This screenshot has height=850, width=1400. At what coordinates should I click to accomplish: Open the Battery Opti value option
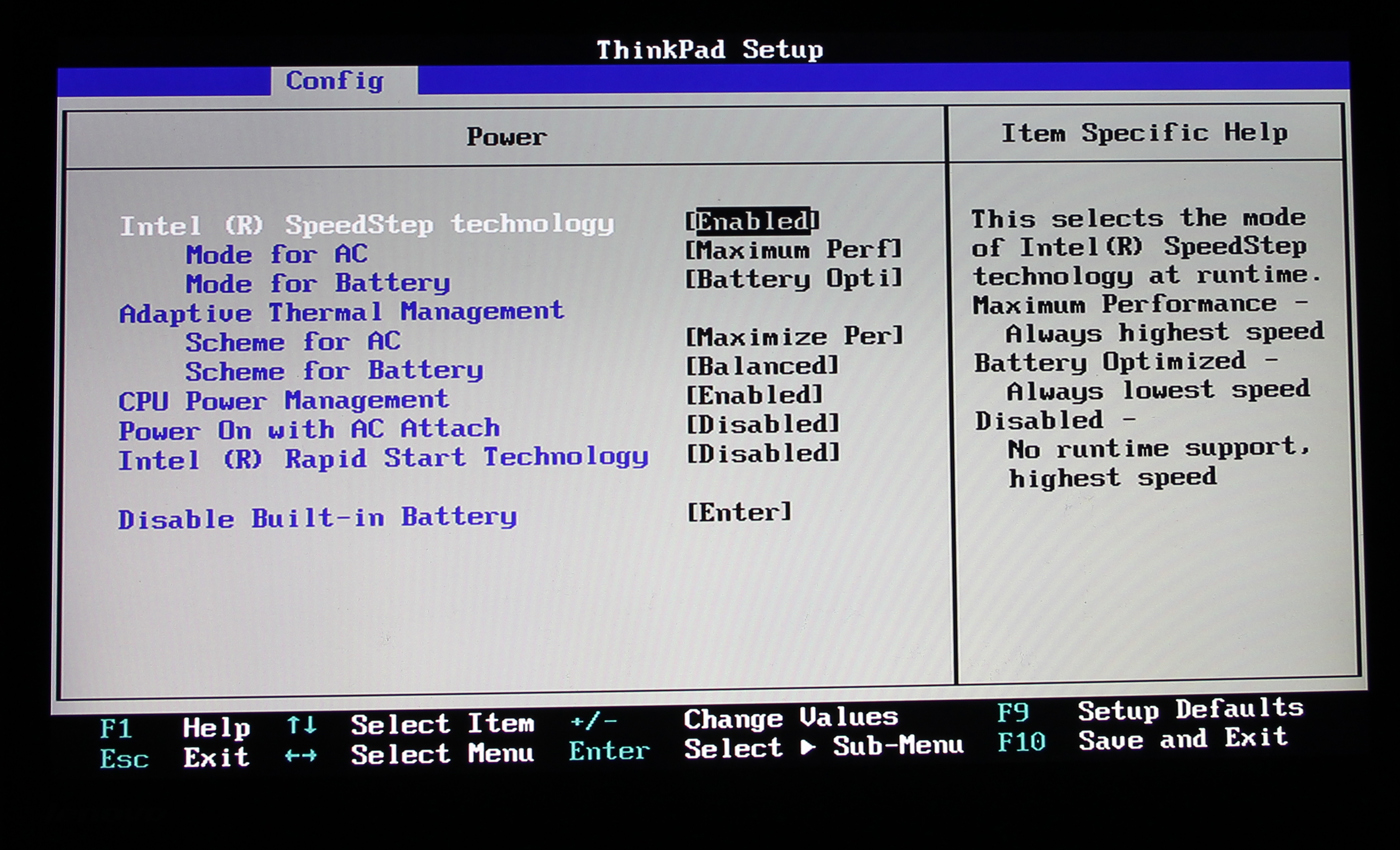point(794,278)
